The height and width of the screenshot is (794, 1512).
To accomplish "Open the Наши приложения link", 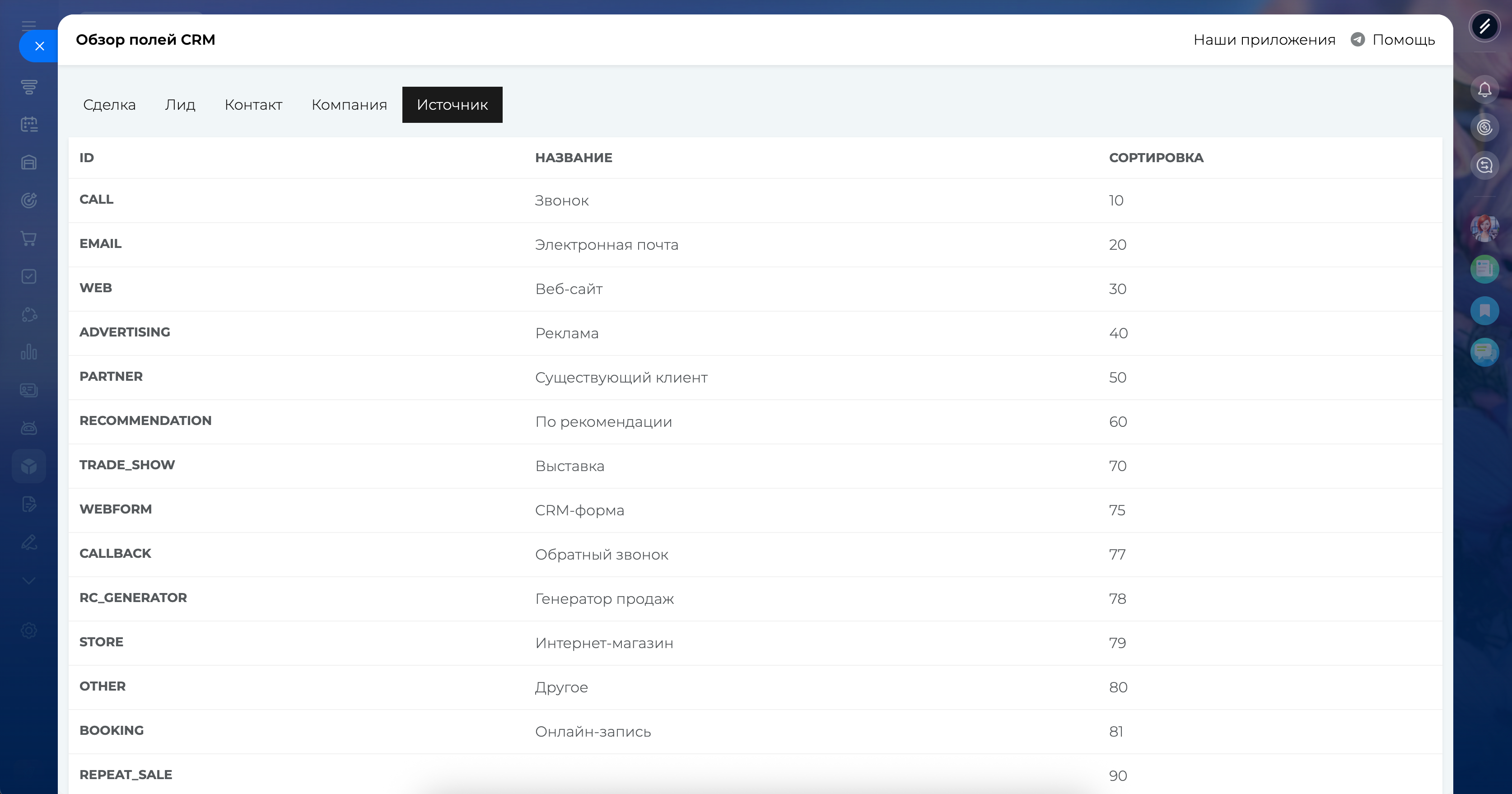I will (x=1265, y=40).
